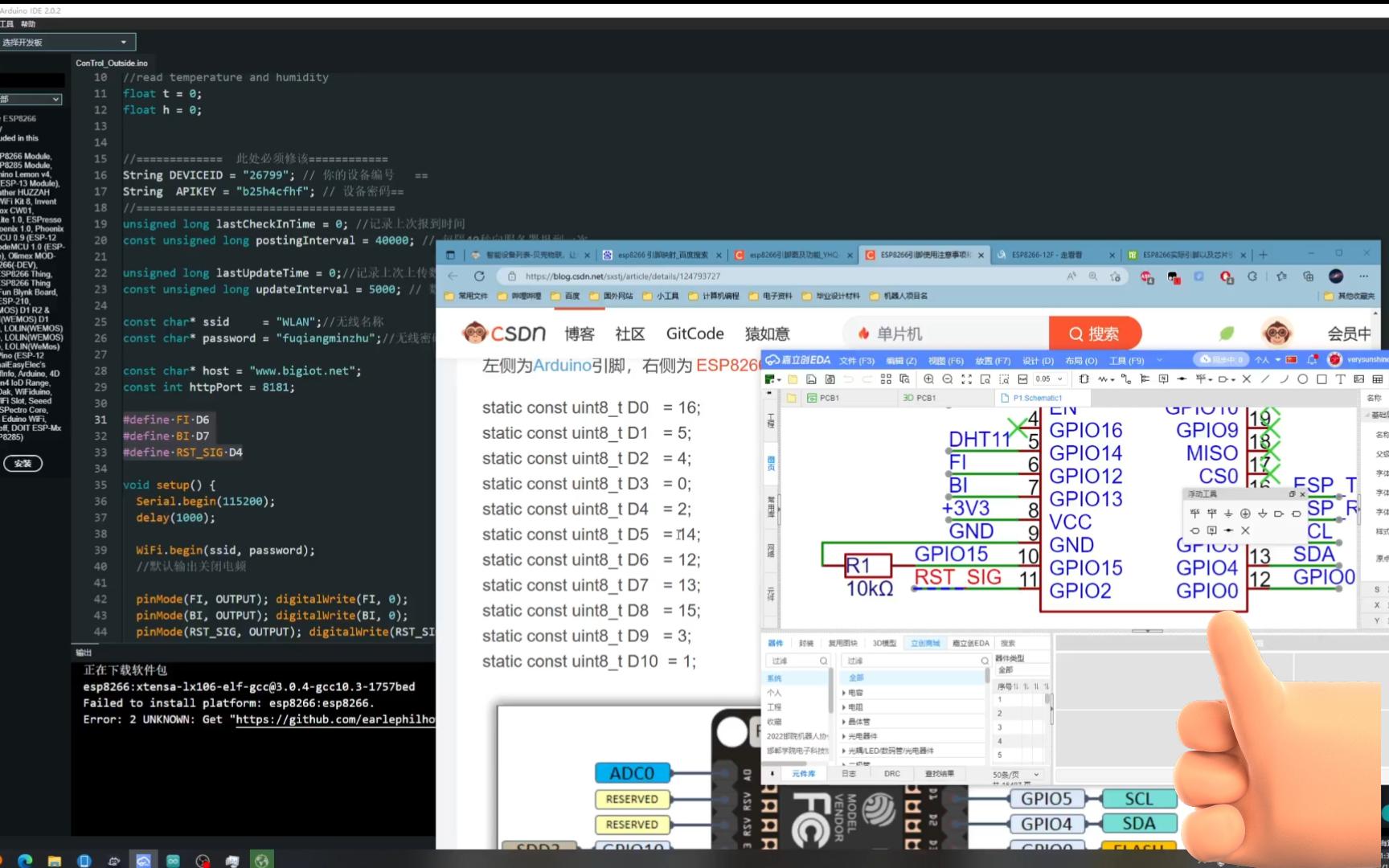The height and width of the screenshot is (868, 1389).
Task: Open File Explorer from taskbar
Action: click(x=54, y=860)
